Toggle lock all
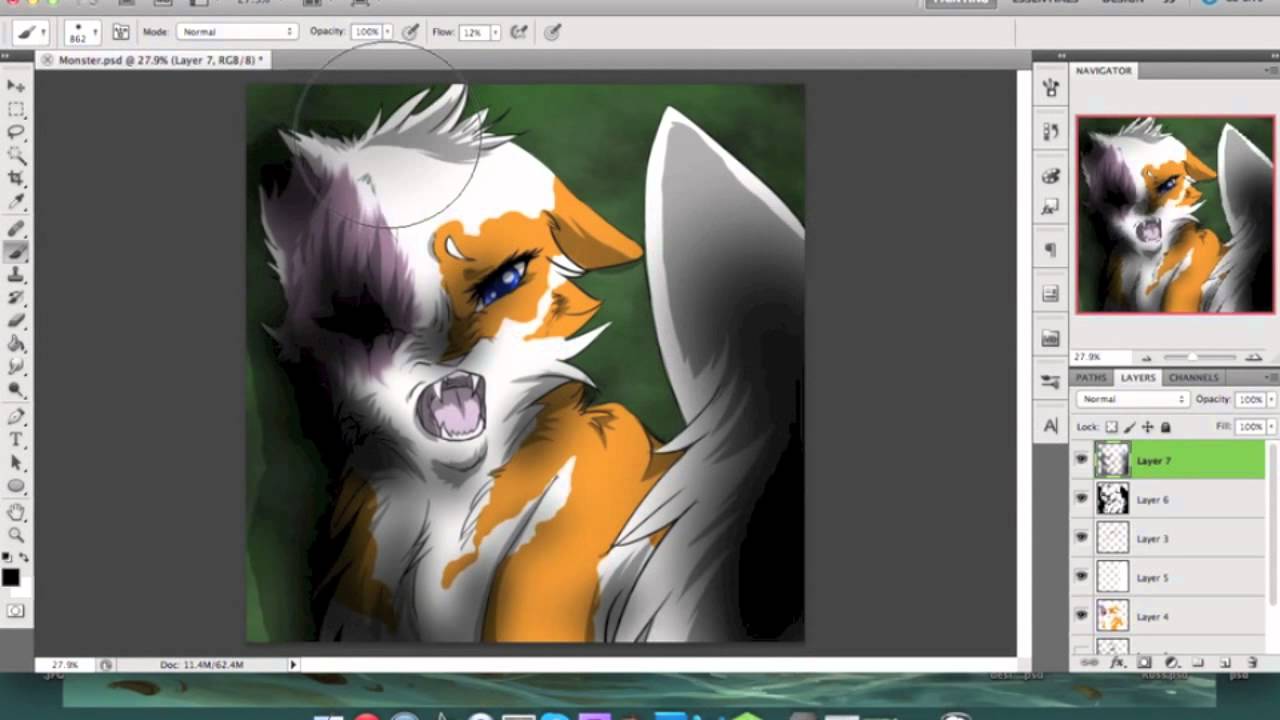This screenshot has width=1280, height=720. pos(1165,427)
